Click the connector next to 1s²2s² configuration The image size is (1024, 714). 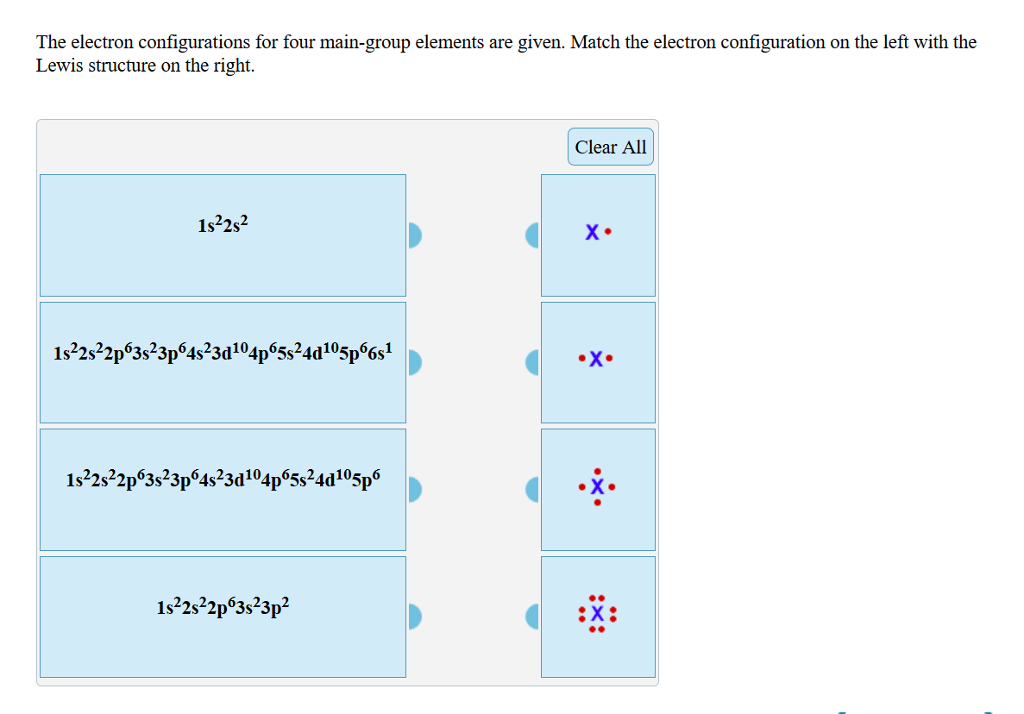tap(413, 235)
